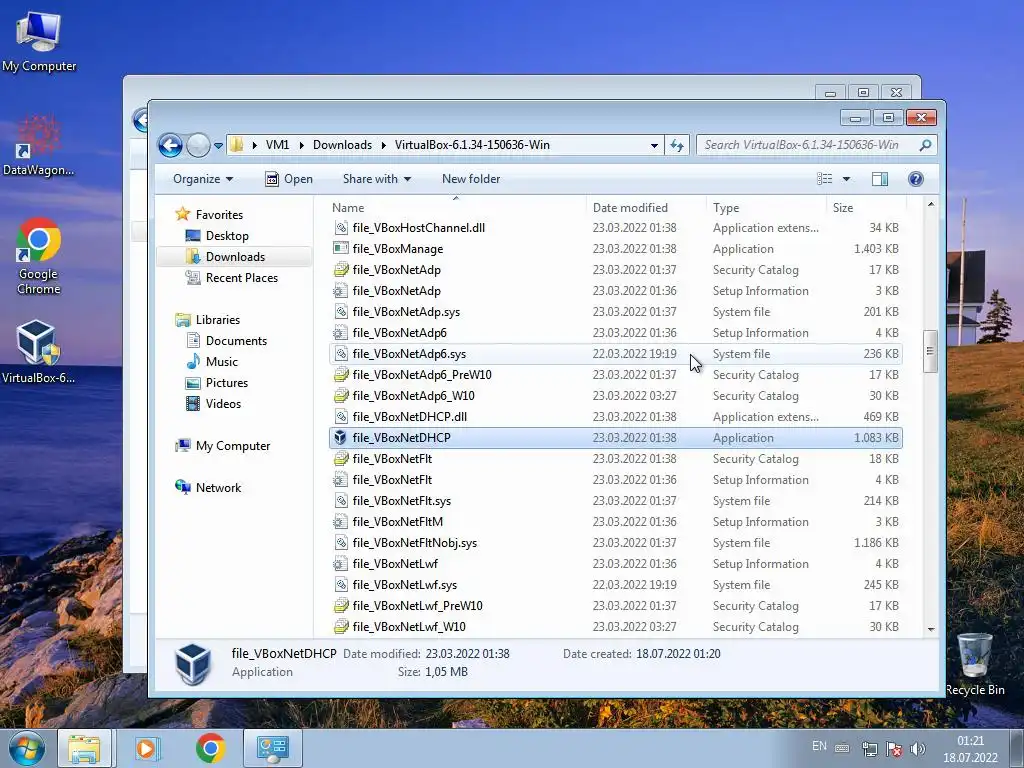Select file_VBoxNetFlt.sys

402,501
